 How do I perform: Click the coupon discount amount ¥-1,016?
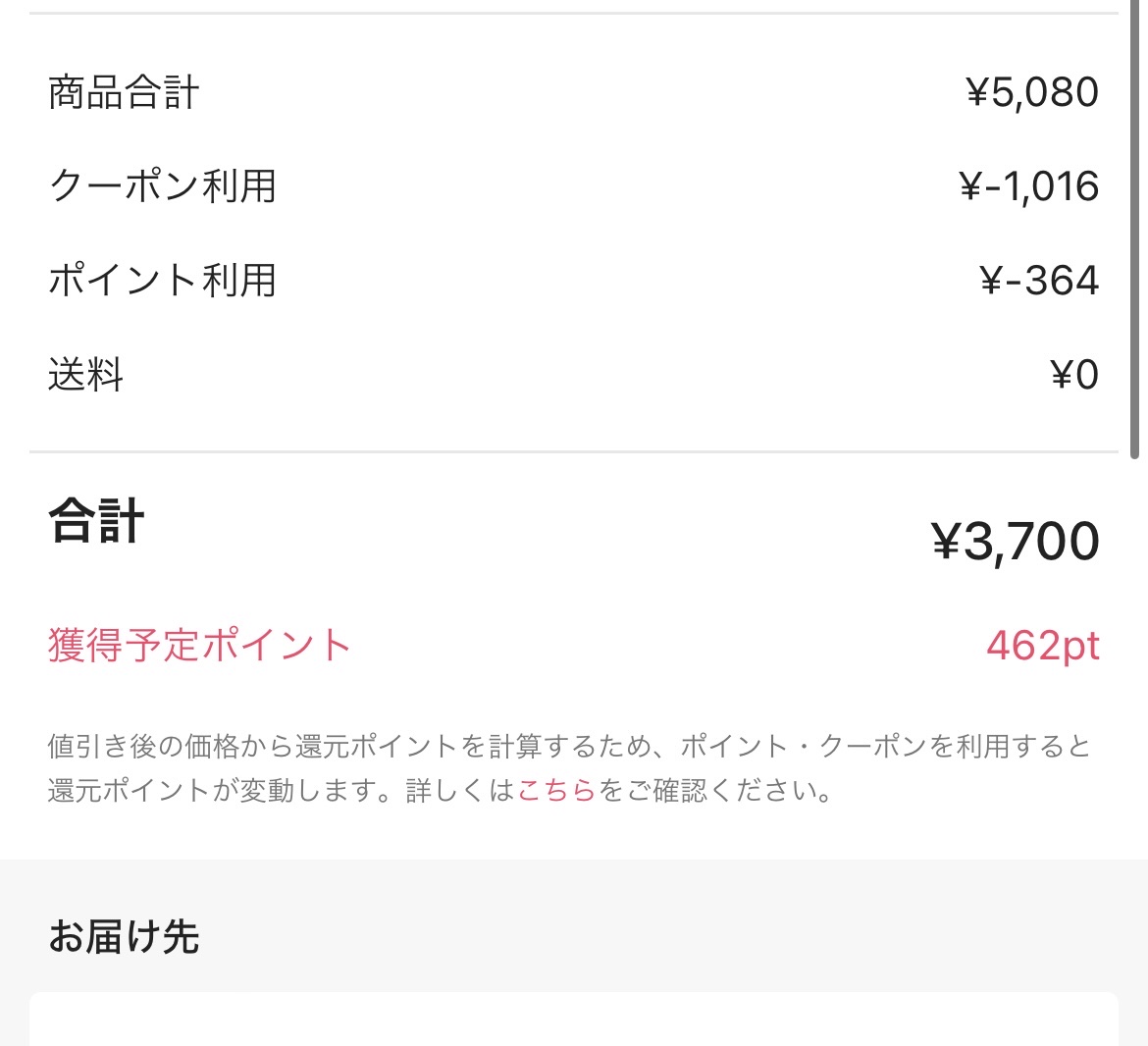pos(1029,186)
